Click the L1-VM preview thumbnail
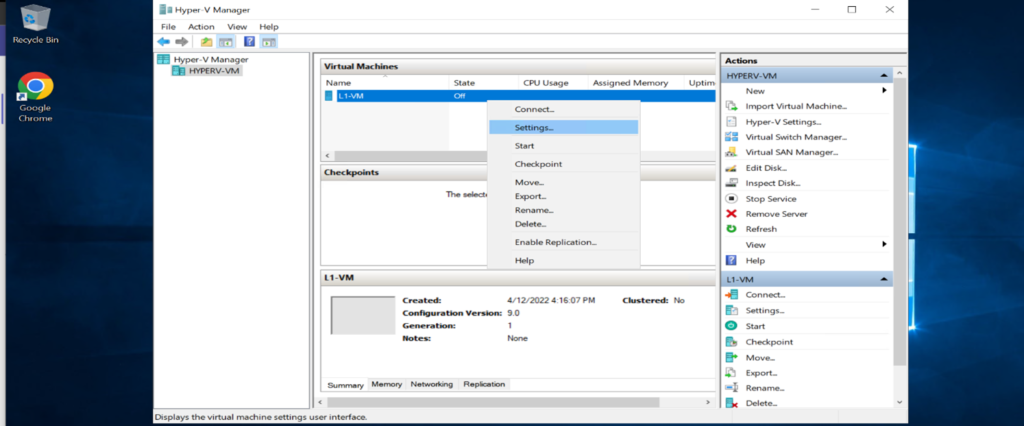The height and width of the screenshot is (426, 1024). click(x=363, y=316)
